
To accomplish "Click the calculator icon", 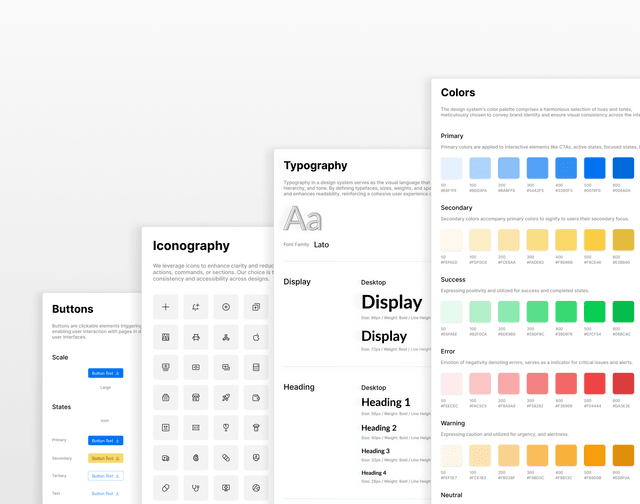I will pos(256,368).
